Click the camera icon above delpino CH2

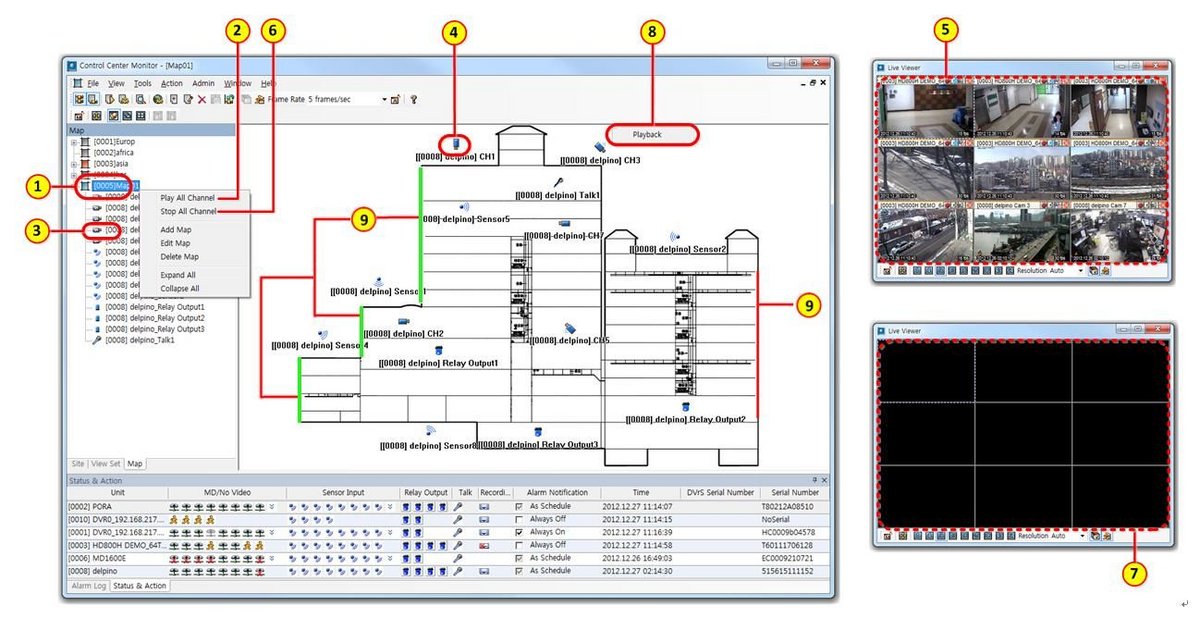405,320
